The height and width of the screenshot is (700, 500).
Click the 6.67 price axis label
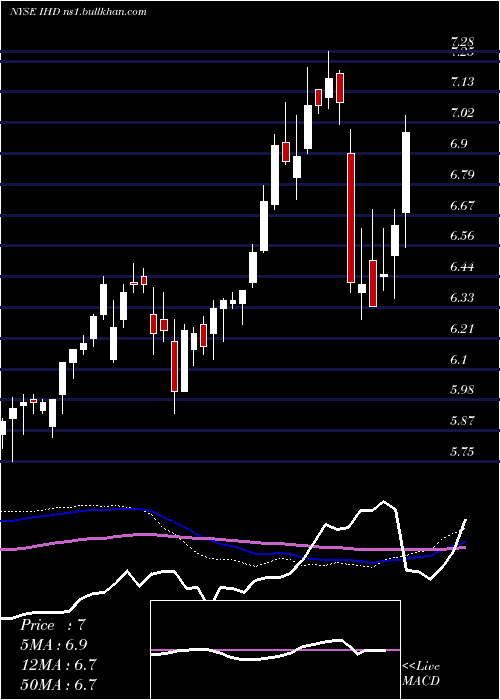click(x=462, y=206)
